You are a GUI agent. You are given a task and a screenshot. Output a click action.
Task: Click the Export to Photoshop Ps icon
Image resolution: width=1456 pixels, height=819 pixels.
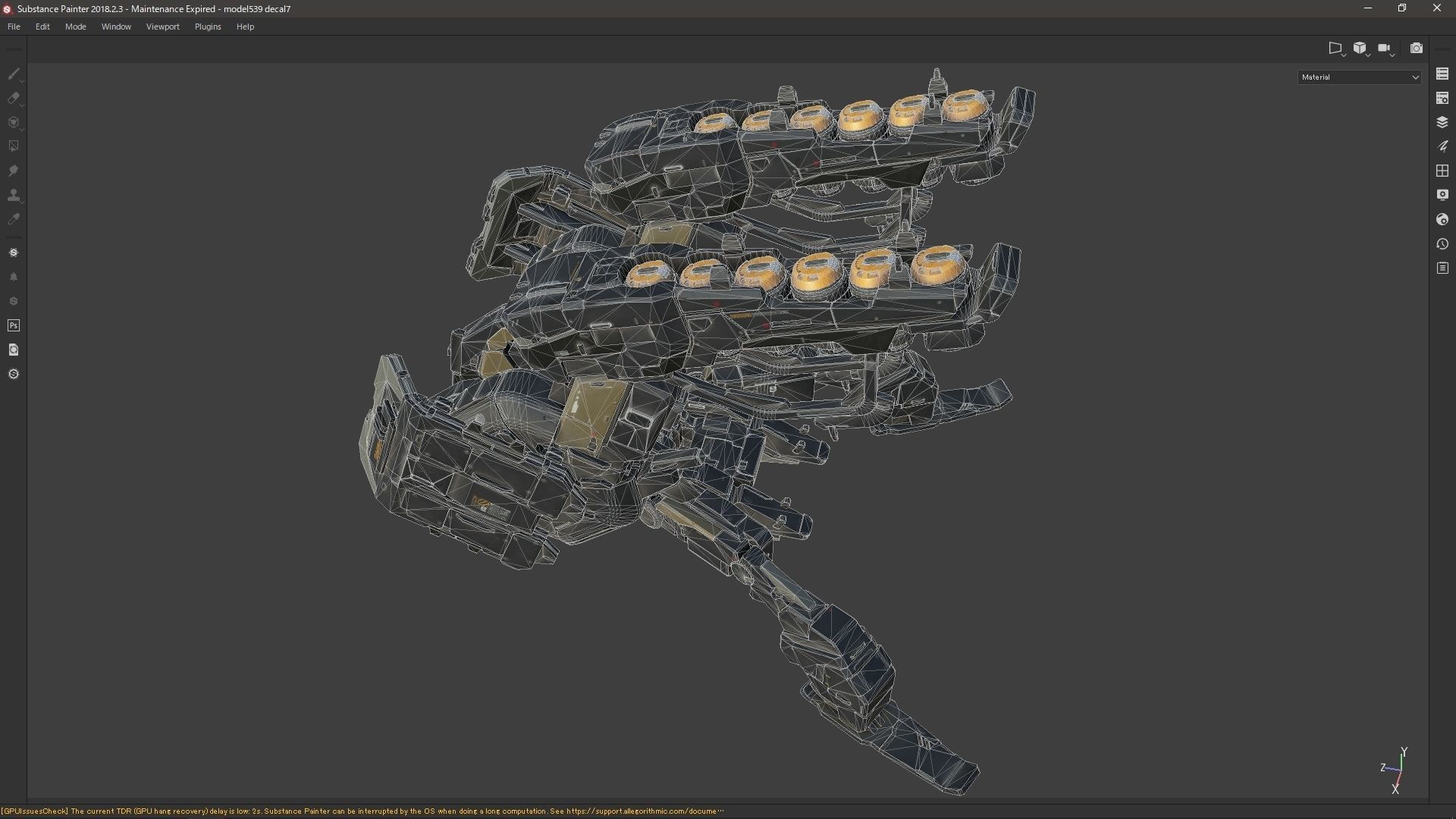point(14,325)
